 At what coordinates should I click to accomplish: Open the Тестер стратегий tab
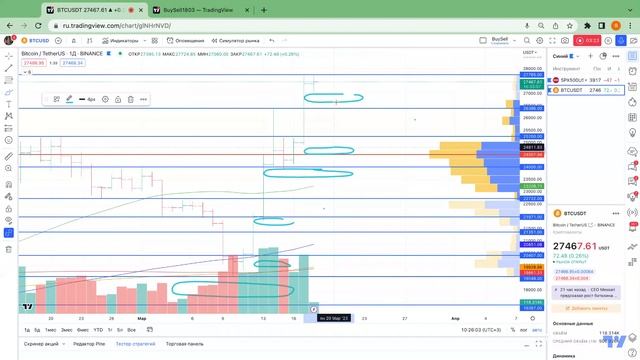(x=136, y=344)
